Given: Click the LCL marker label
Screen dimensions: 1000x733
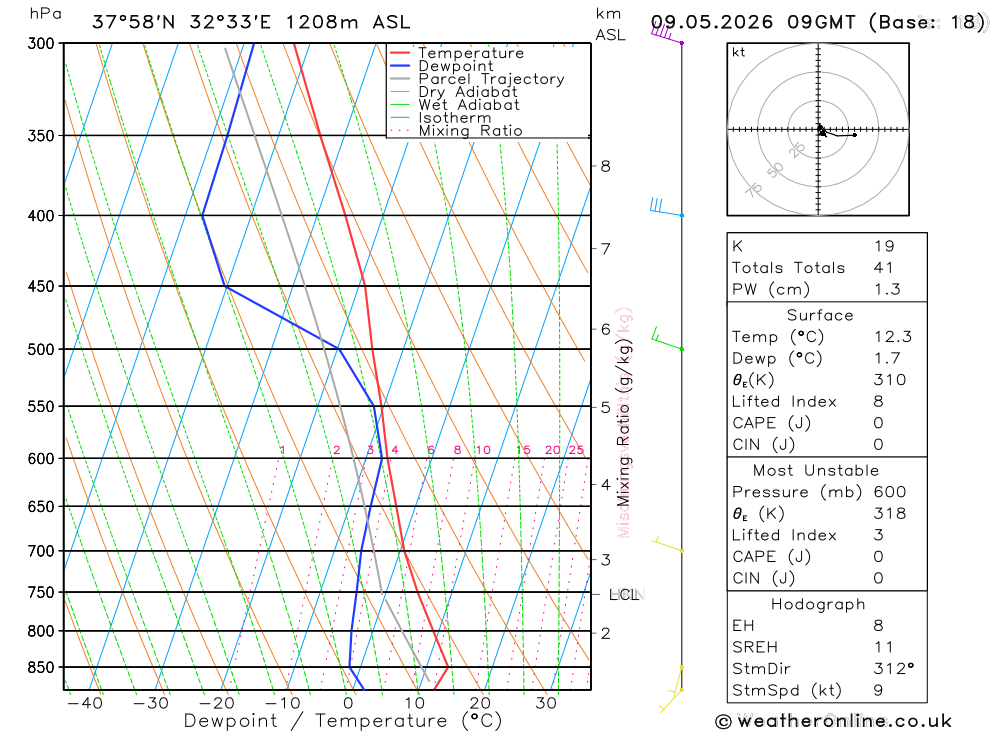Looking at the screenshot, I should [x=624, y=595].
